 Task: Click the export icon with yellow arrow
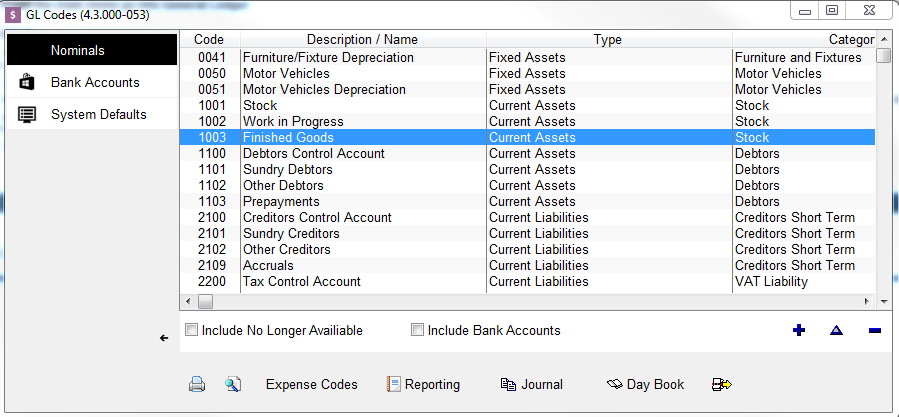[722, 384]
